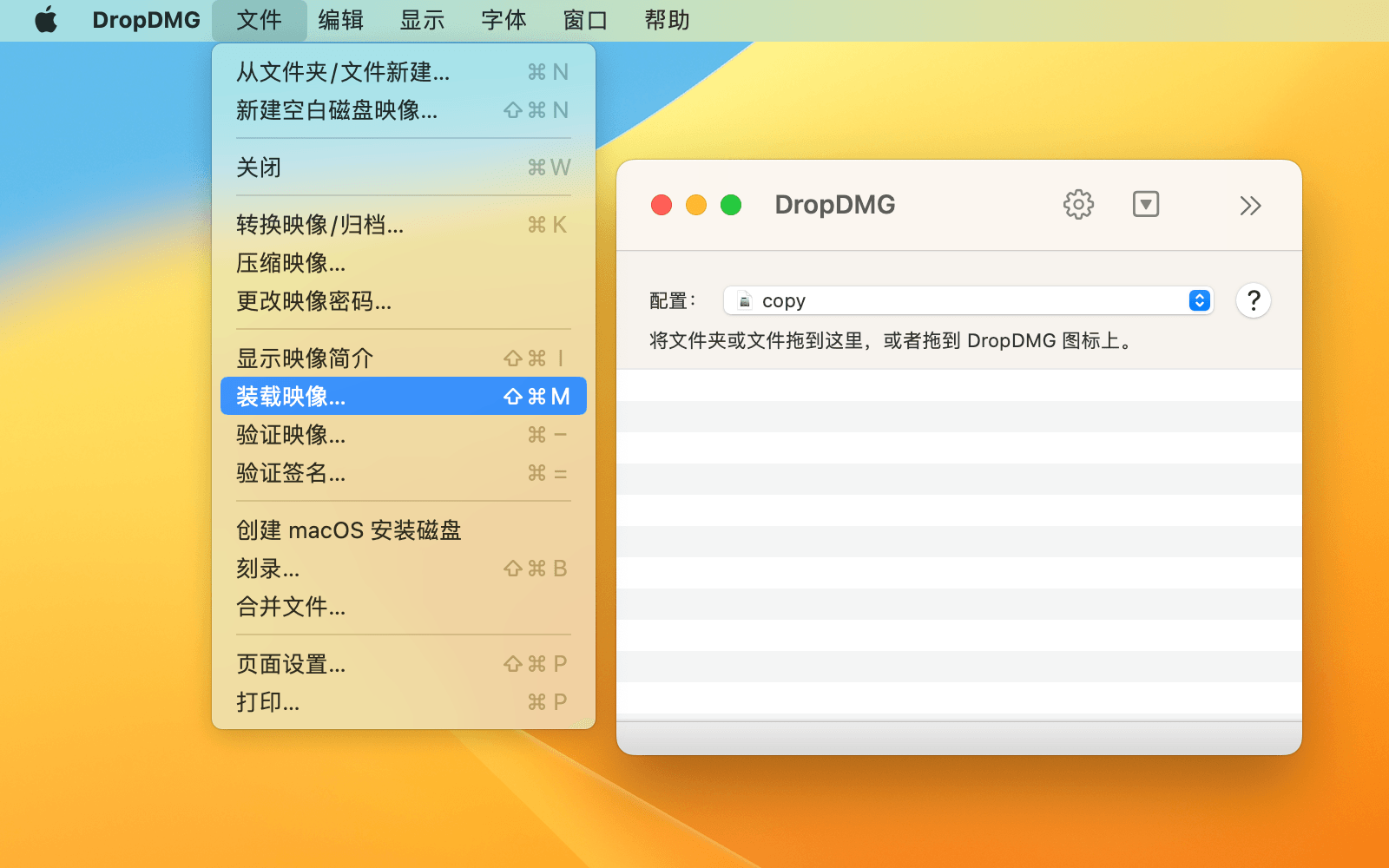The height and width of the screenshot is (868, 1389).
Task: Click the question mark help button
Action: 1253,301
